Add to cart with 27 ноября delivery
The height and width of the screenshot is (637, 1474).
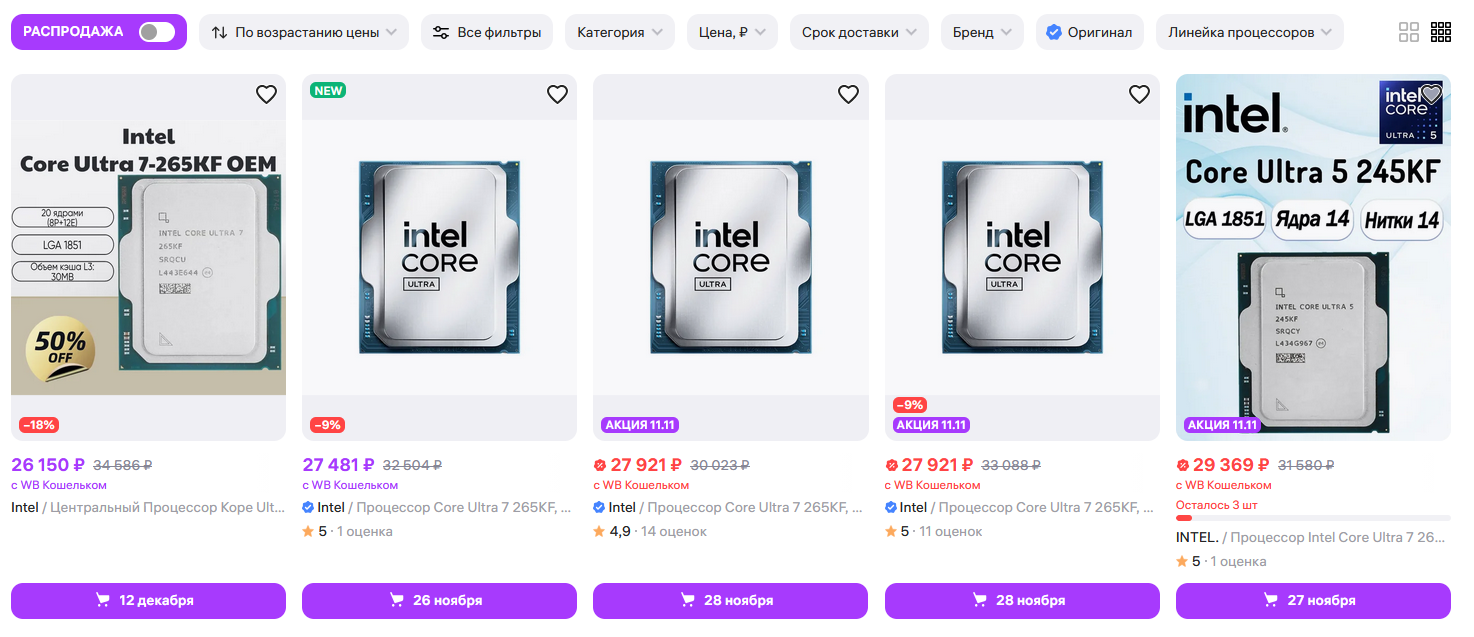[1313, 601]
